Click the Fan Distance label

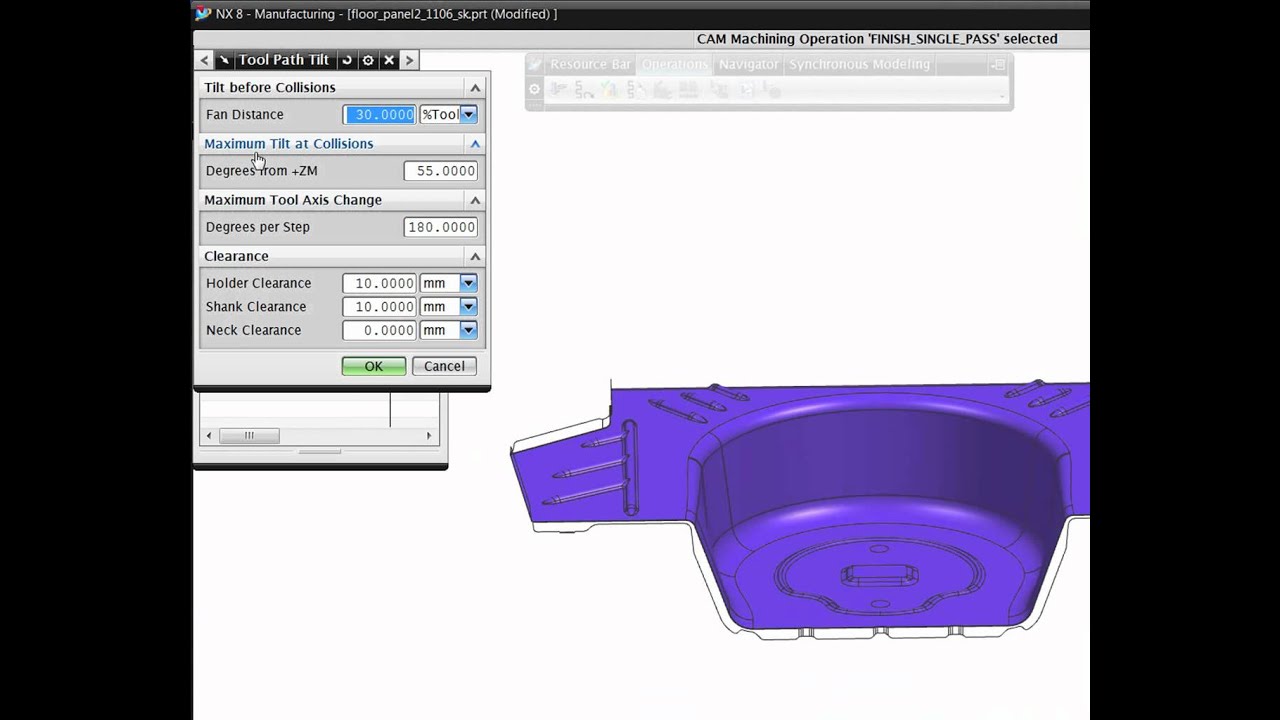click(245, 115)
